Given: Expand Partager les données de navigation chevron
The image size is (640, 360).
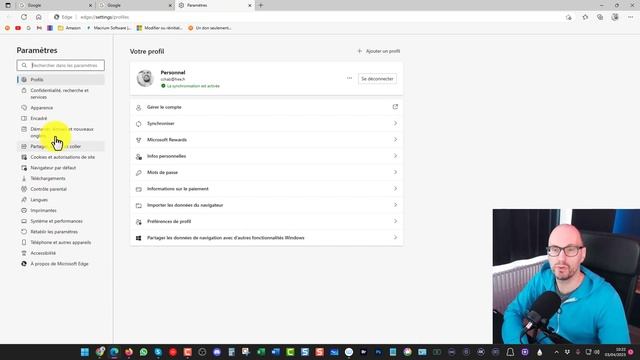Looking at the screenshot, I should [395, 238].
